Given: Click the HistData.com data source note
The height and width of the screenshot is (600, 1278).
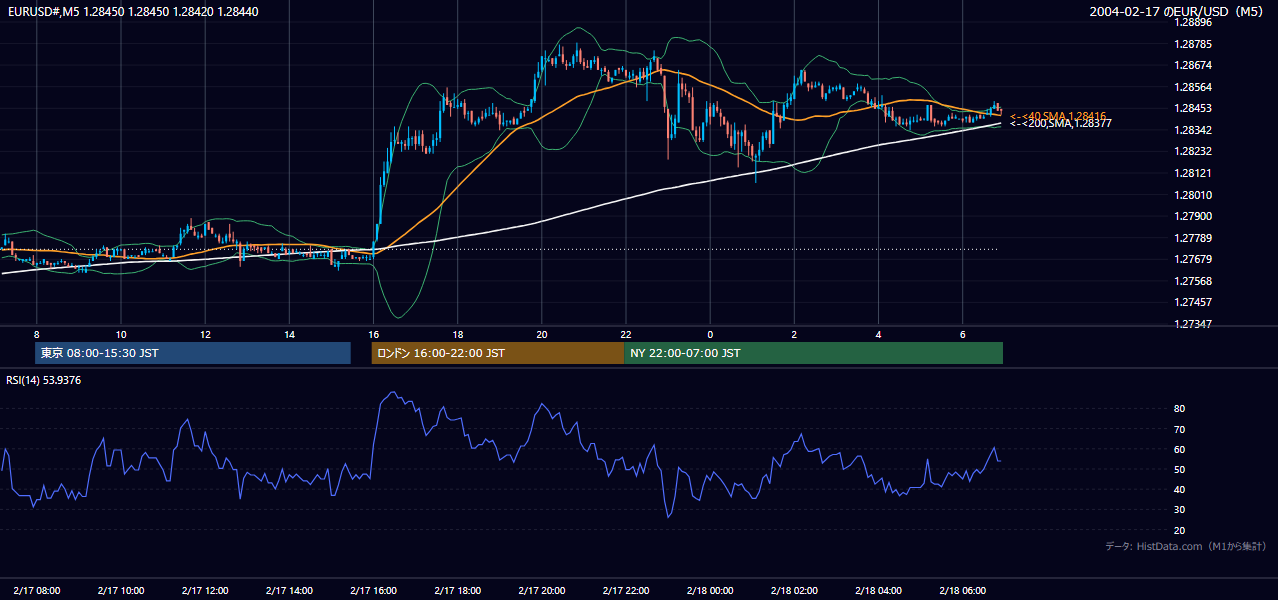Looking at the screenshot, I should [x=1186, y=546].
